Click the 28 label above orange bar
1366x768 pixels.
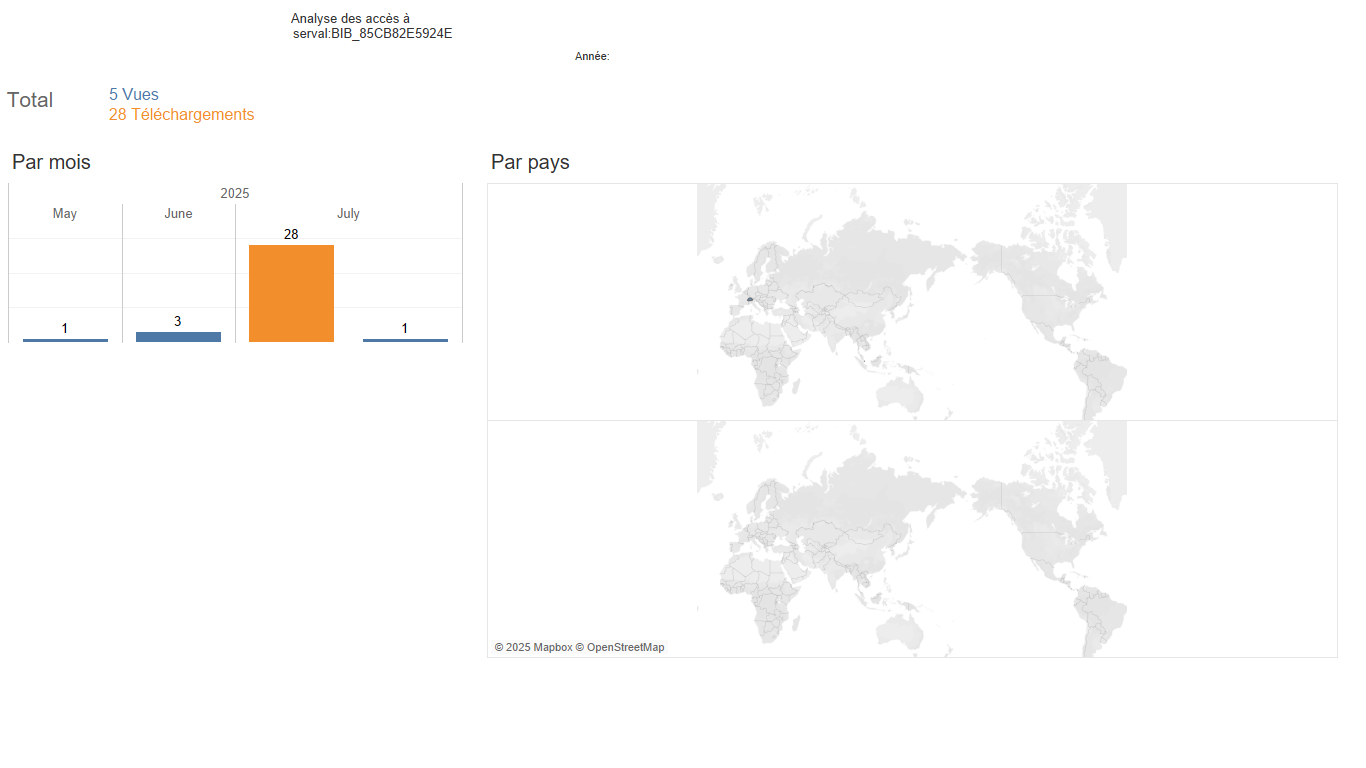(x=291, y=234)
